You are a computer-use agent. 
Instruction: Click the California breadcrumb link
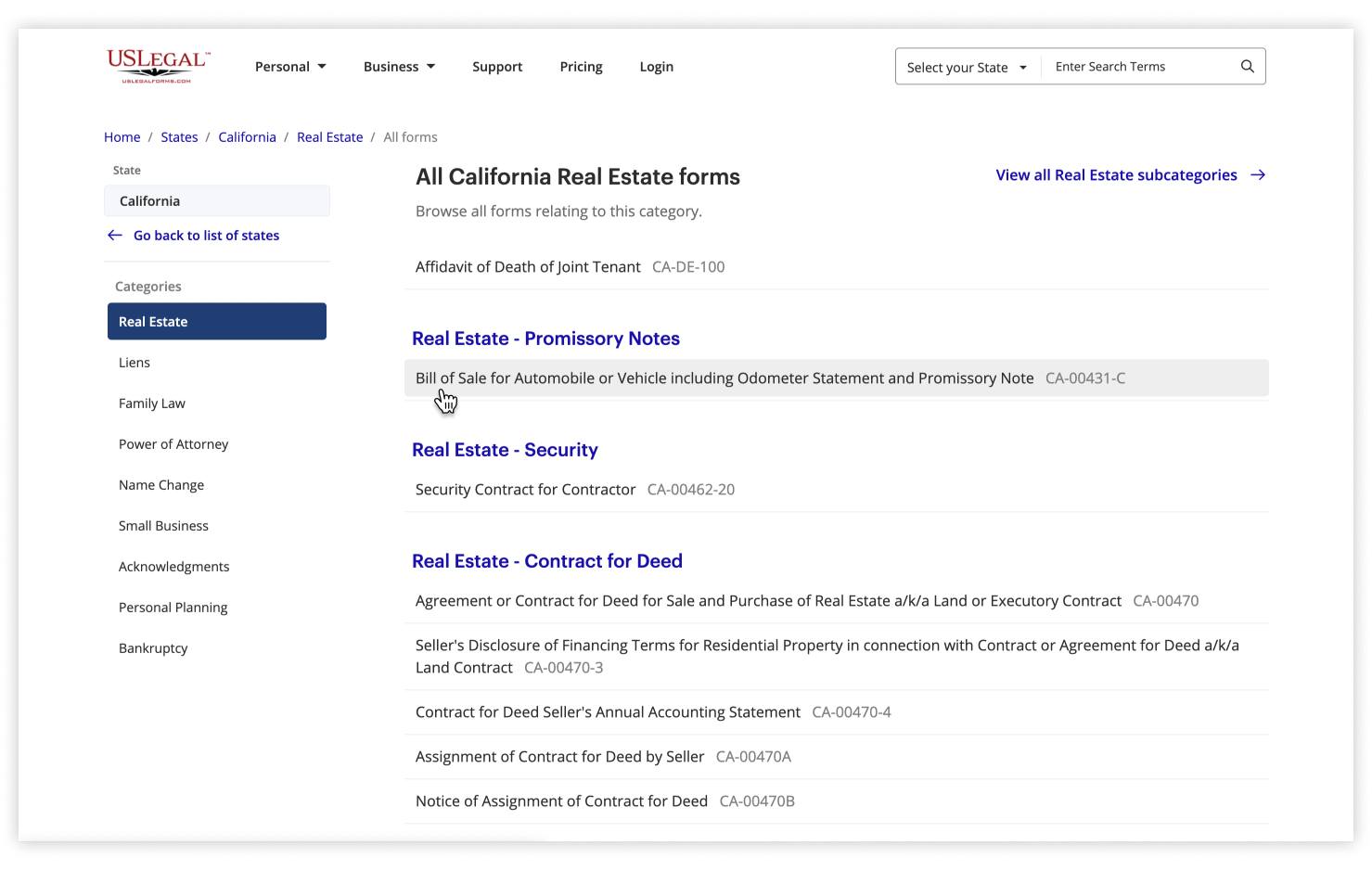click(x=247, y=136)
